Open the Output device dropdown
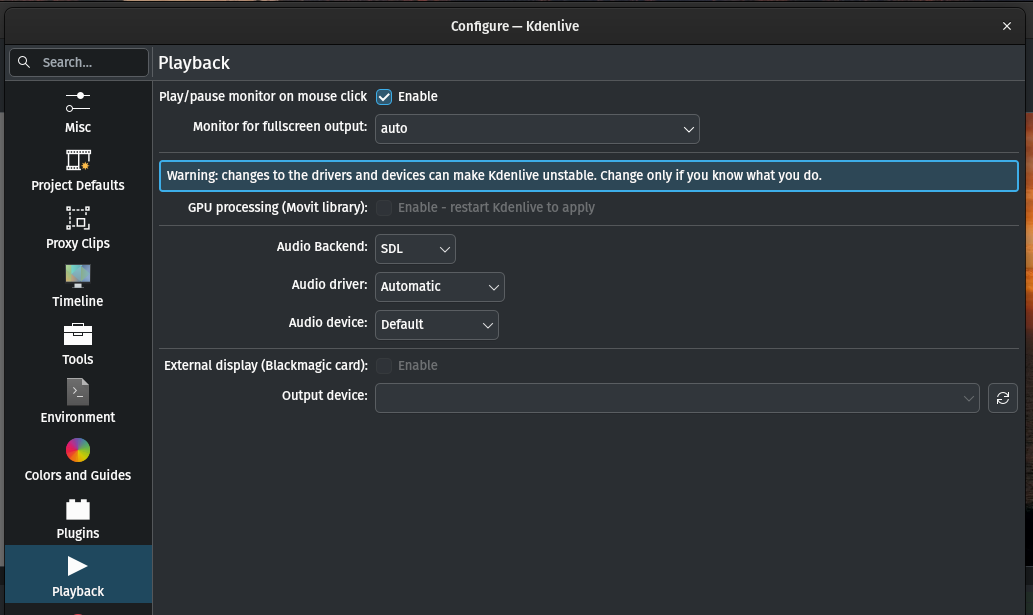Image resolution: width=1033 pixels, height=615 pixels. [677, 398]
